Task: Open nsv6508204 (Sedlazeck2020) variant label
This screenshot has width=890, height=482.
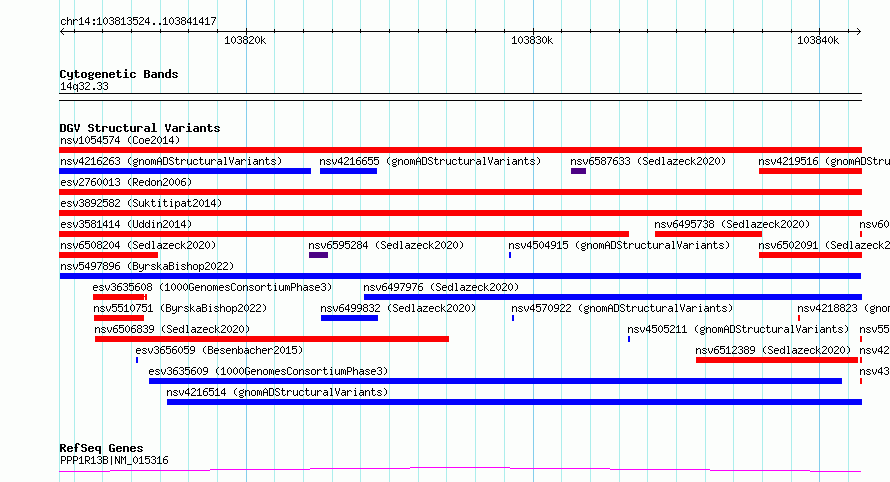Action: click(x=138, y=245)
